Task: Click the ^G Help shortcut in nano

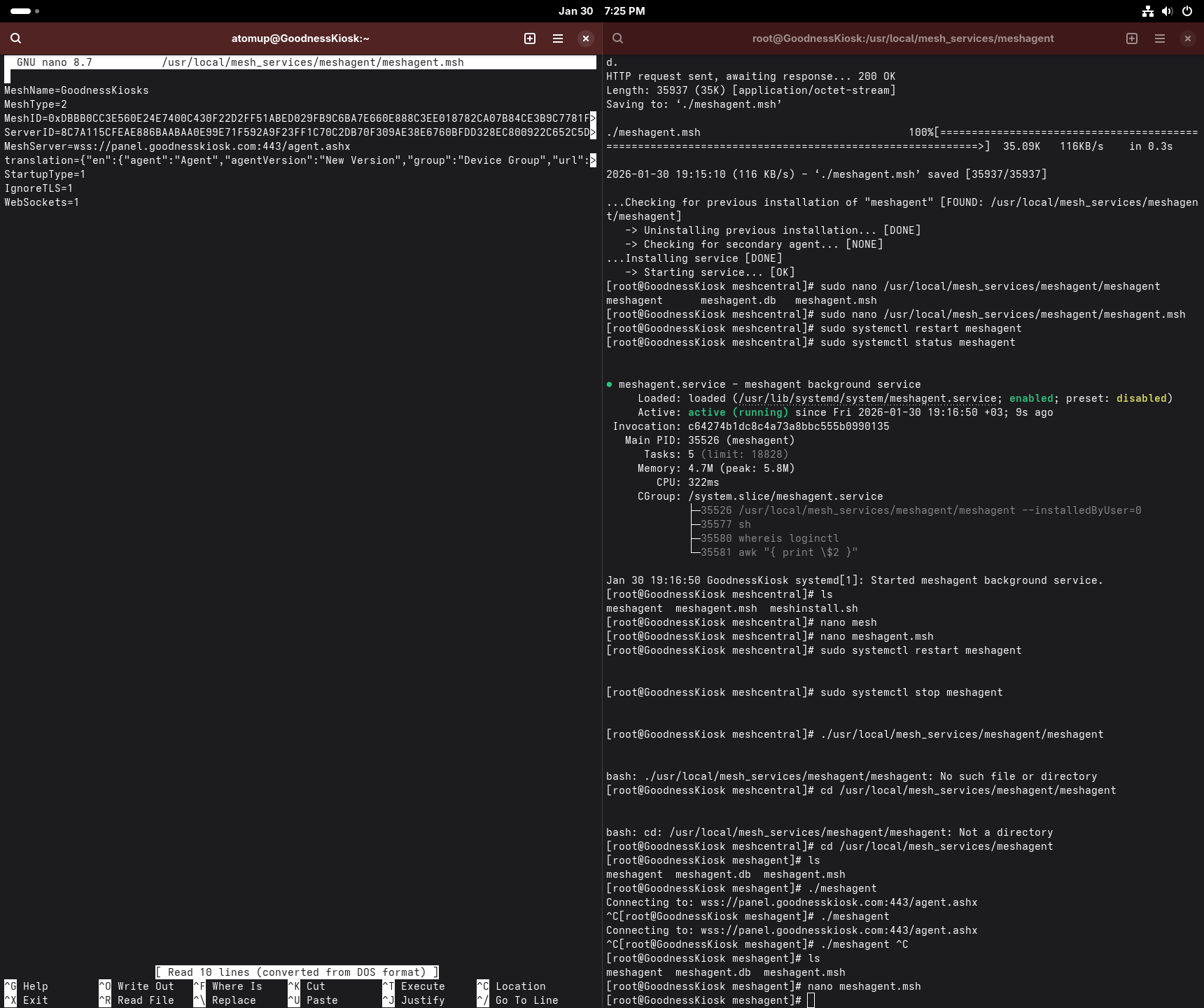Action: click(x=27, y=986)
